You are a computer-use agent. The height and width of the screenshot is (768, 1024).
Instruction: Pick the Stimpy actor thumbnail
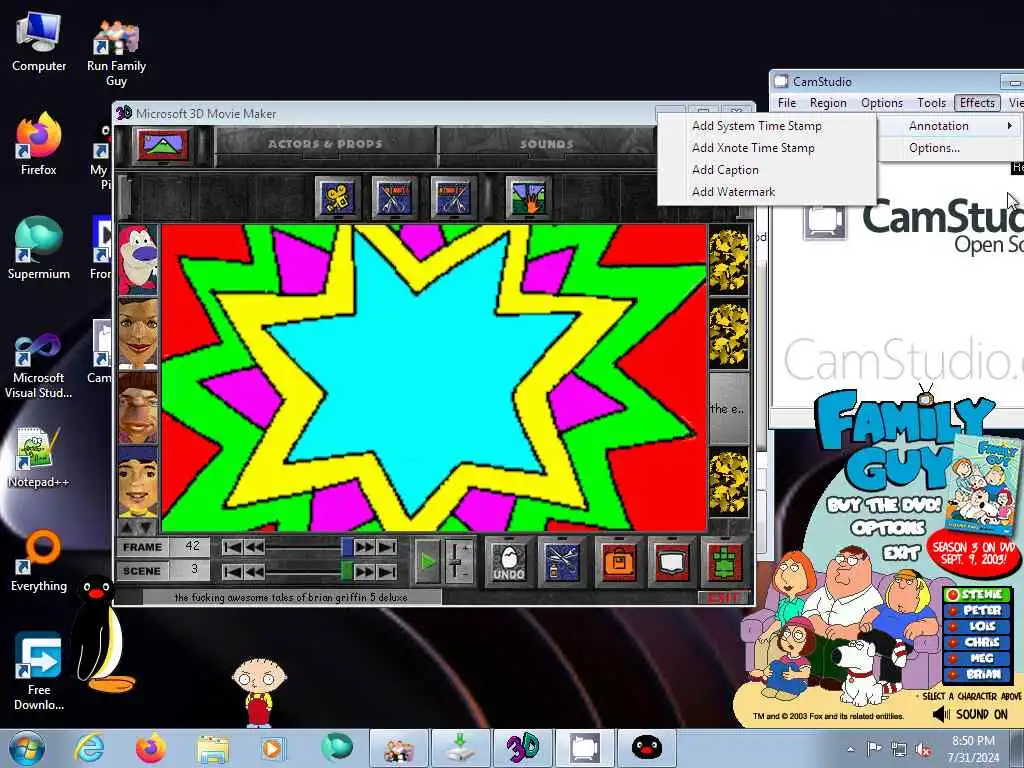click(x=138, y=261)
